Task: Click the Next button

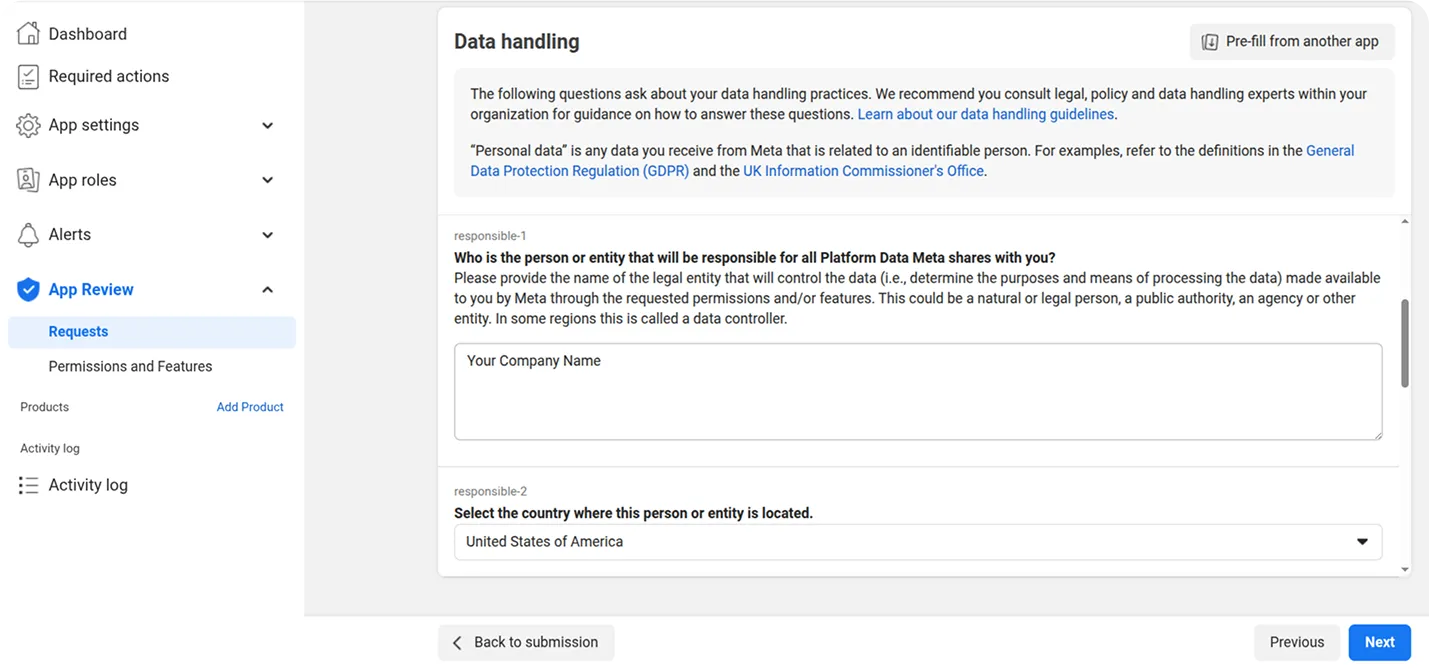Action: 1379,642
